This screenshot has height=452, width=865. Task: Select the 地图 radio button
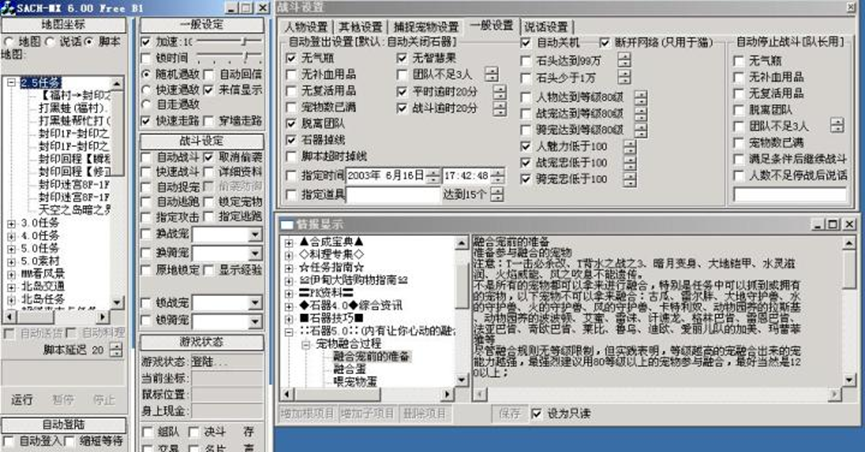[8, 42]
